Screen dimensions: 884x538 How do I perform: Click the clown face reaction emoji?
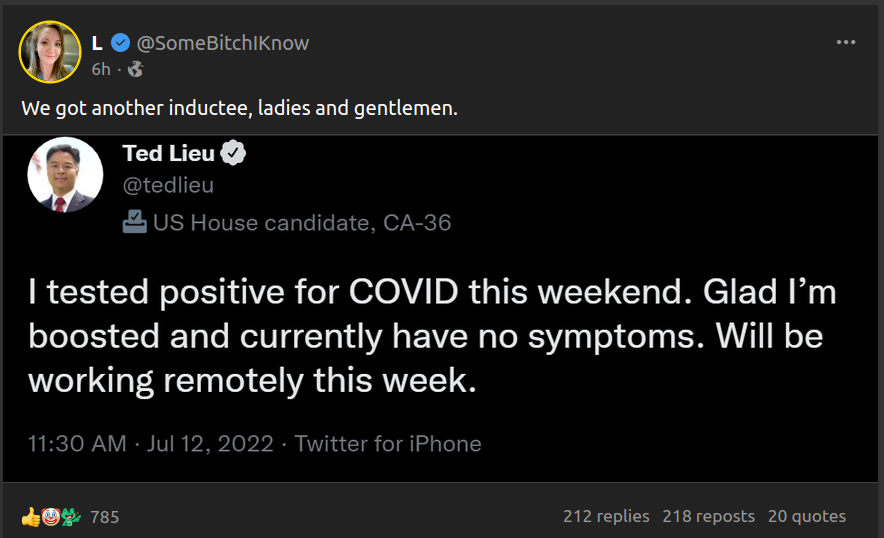(49, 517)
